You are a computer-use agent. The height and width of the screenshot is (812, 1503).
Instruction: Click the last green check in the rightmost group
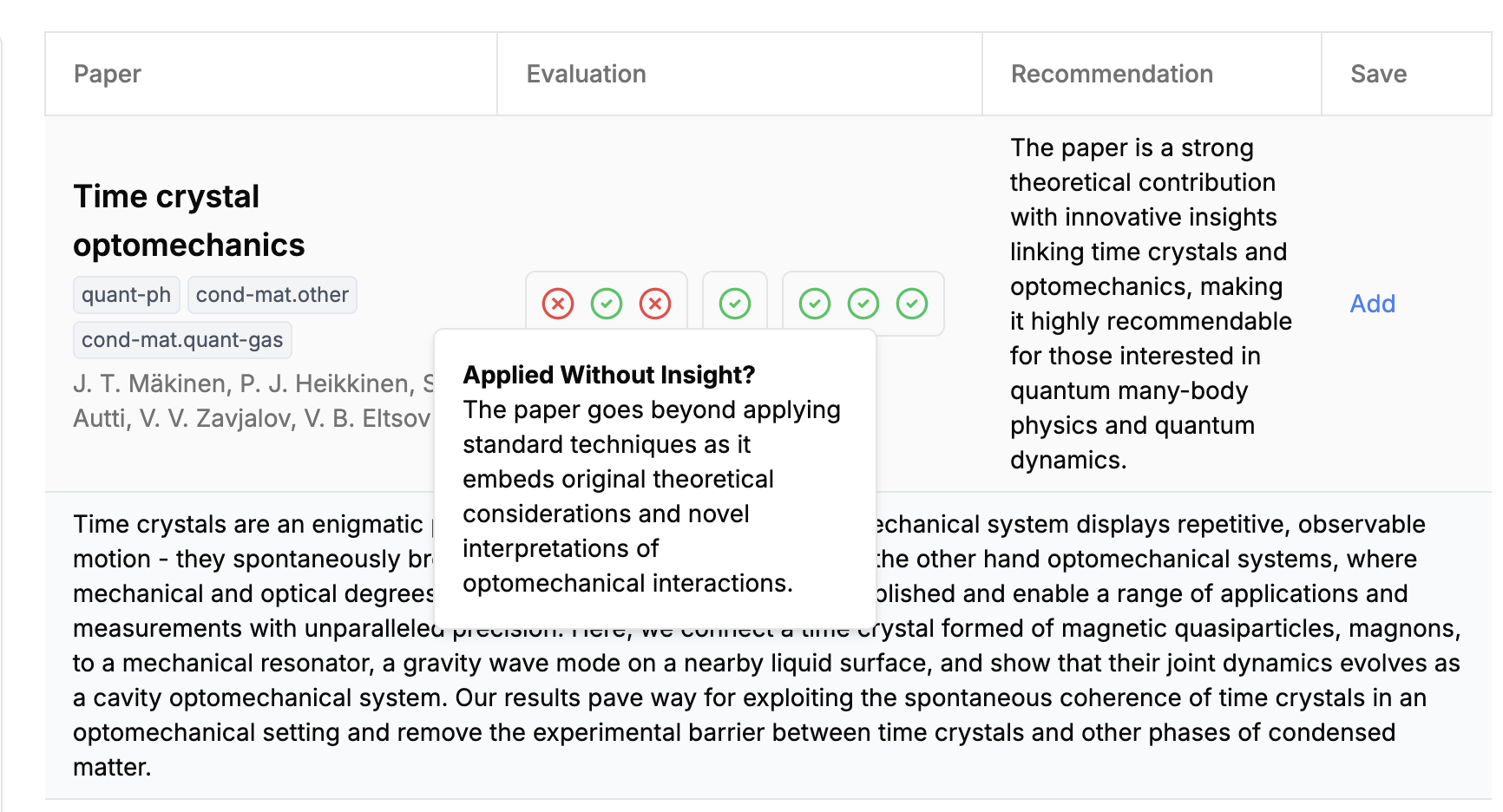tap(912, 304)
